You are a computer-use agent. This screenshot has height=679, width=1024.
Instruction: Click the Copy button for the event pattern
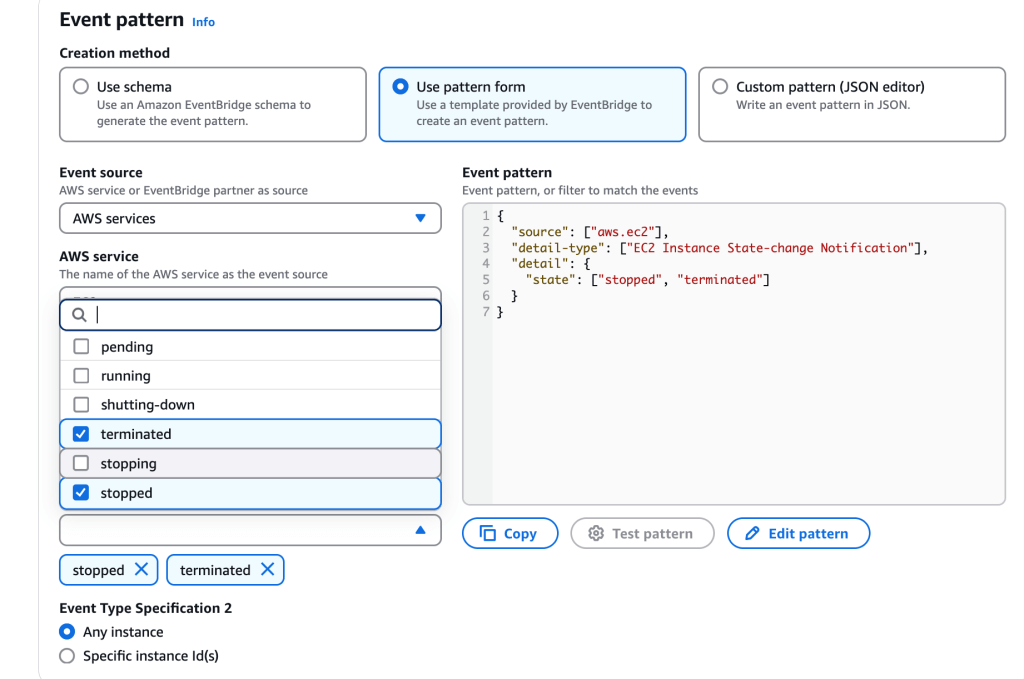coord(509,534)
